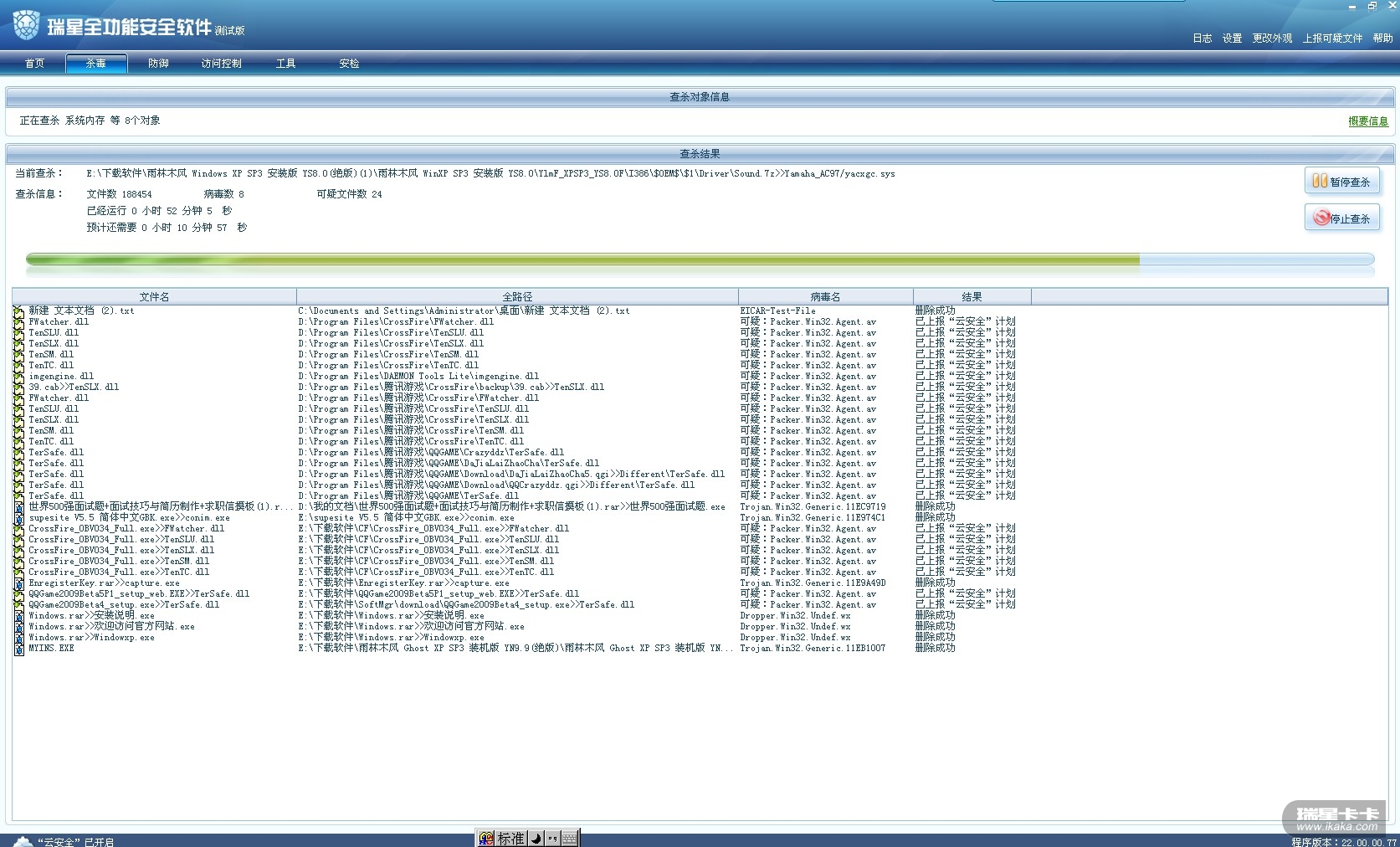The height and width of the screenshot is (847, 1400).
Task: Click the icon beside CrossFire_OBV034_Full.exe>>TenTC.dll
Action: [18, 572]
